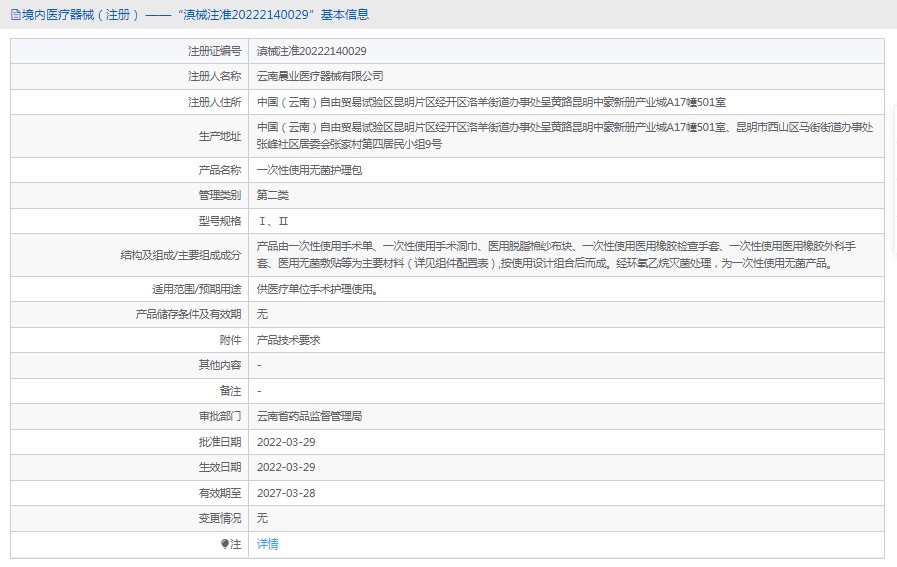Select the 无 value in 变更情况 row

tap(262, 518)
